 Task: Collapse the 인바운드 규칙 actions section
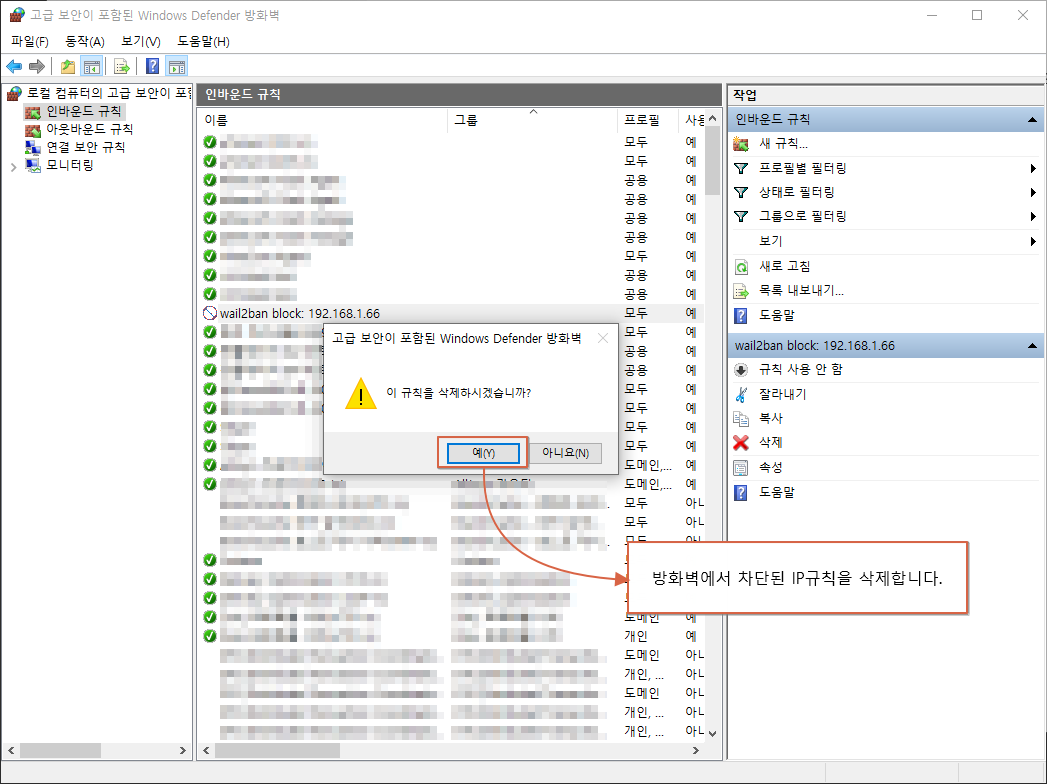tap(1032, 120)
